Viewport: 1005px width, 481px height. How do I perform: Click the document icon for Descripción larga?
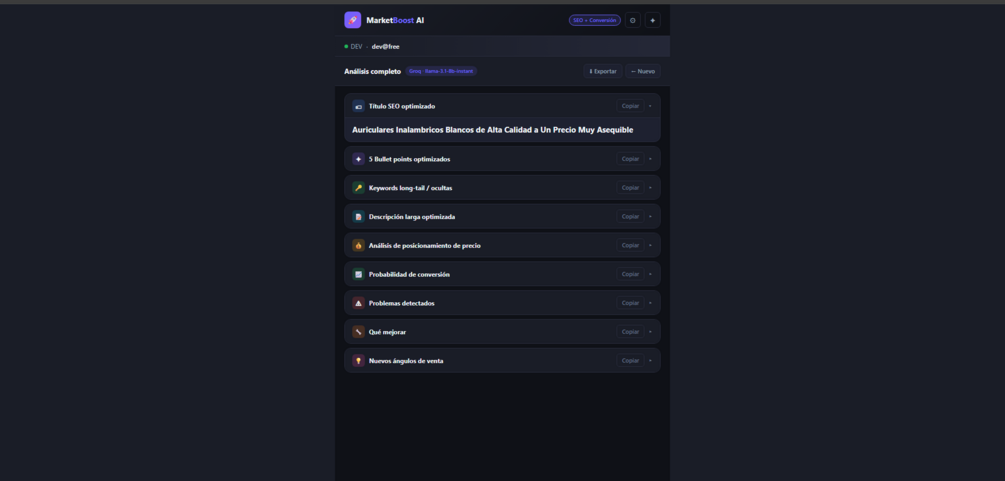(x=358, y=217)
